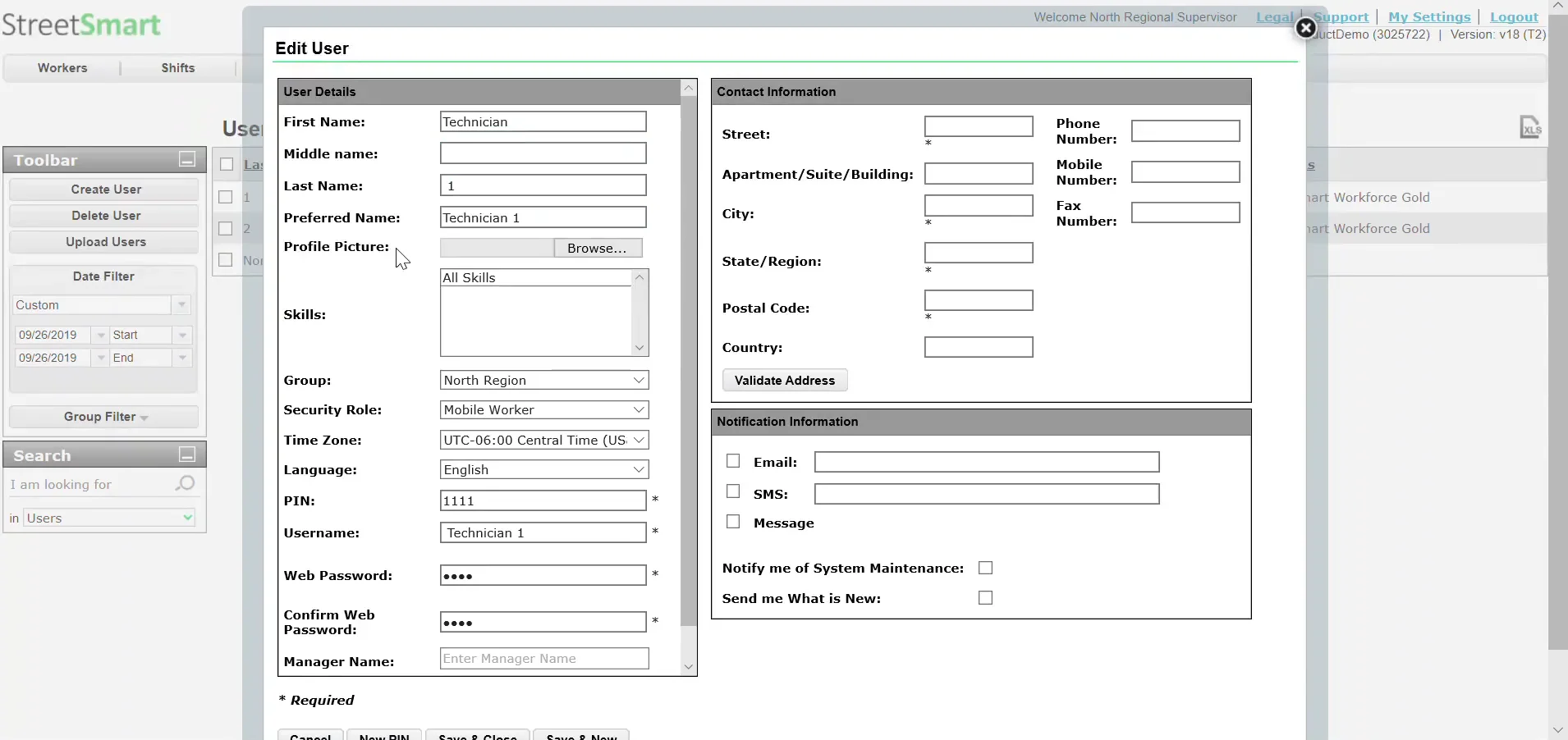Image resolution: width=1568 pixels, height=740 pixels.
Task: Click User Details scroll down arrow
Action: coord(689,667)
